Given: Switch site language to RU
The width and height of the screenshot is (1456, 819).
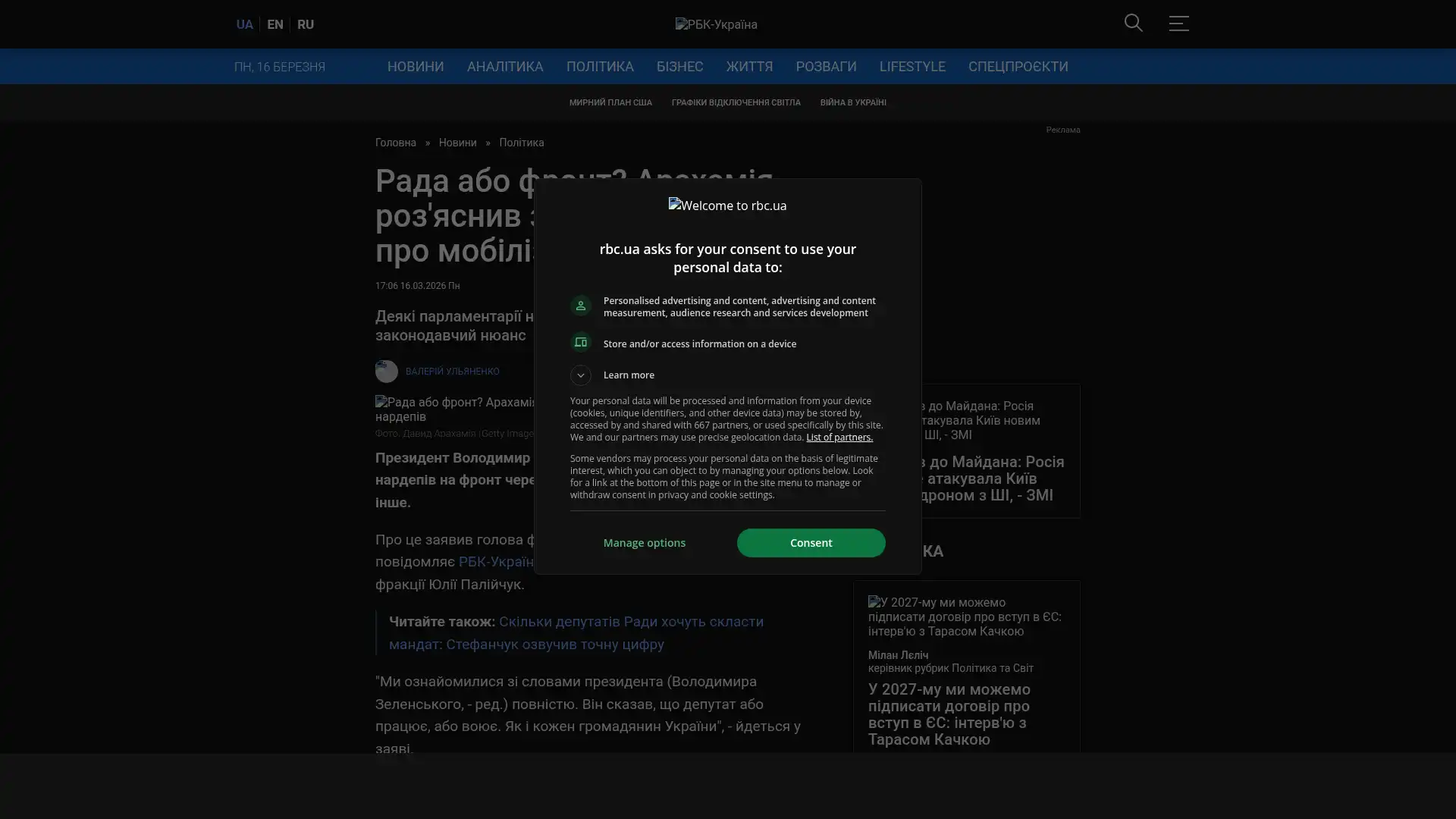Looking at the screenshot, I should click(x=306, y=24).
